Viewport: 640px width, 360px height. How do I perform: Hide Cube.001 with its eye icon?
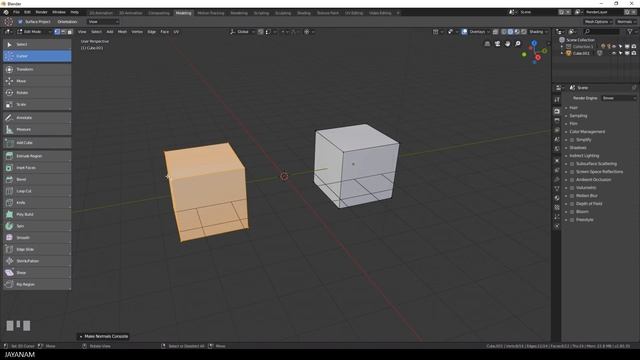click(614, 53)
